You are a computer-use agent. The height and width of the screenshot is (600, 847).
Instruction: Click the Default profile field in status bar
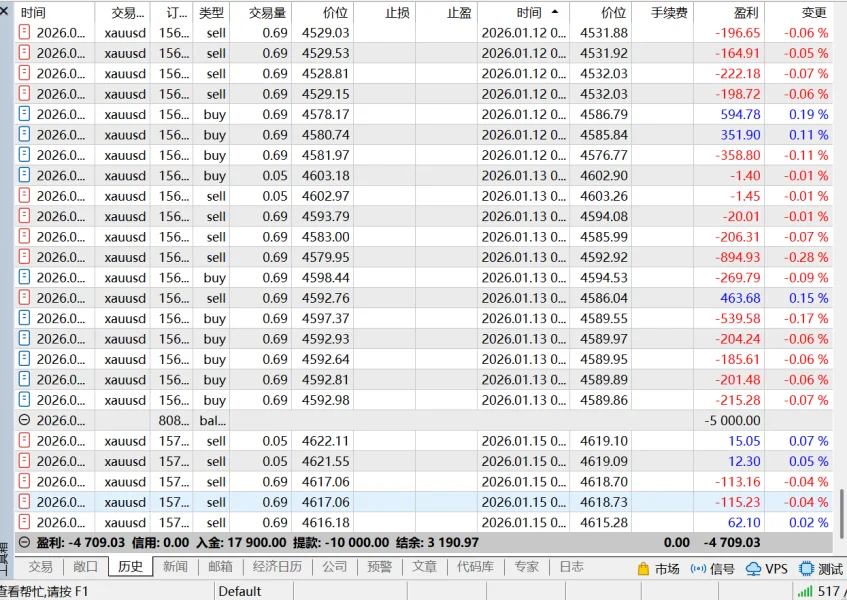pos(254,591)
